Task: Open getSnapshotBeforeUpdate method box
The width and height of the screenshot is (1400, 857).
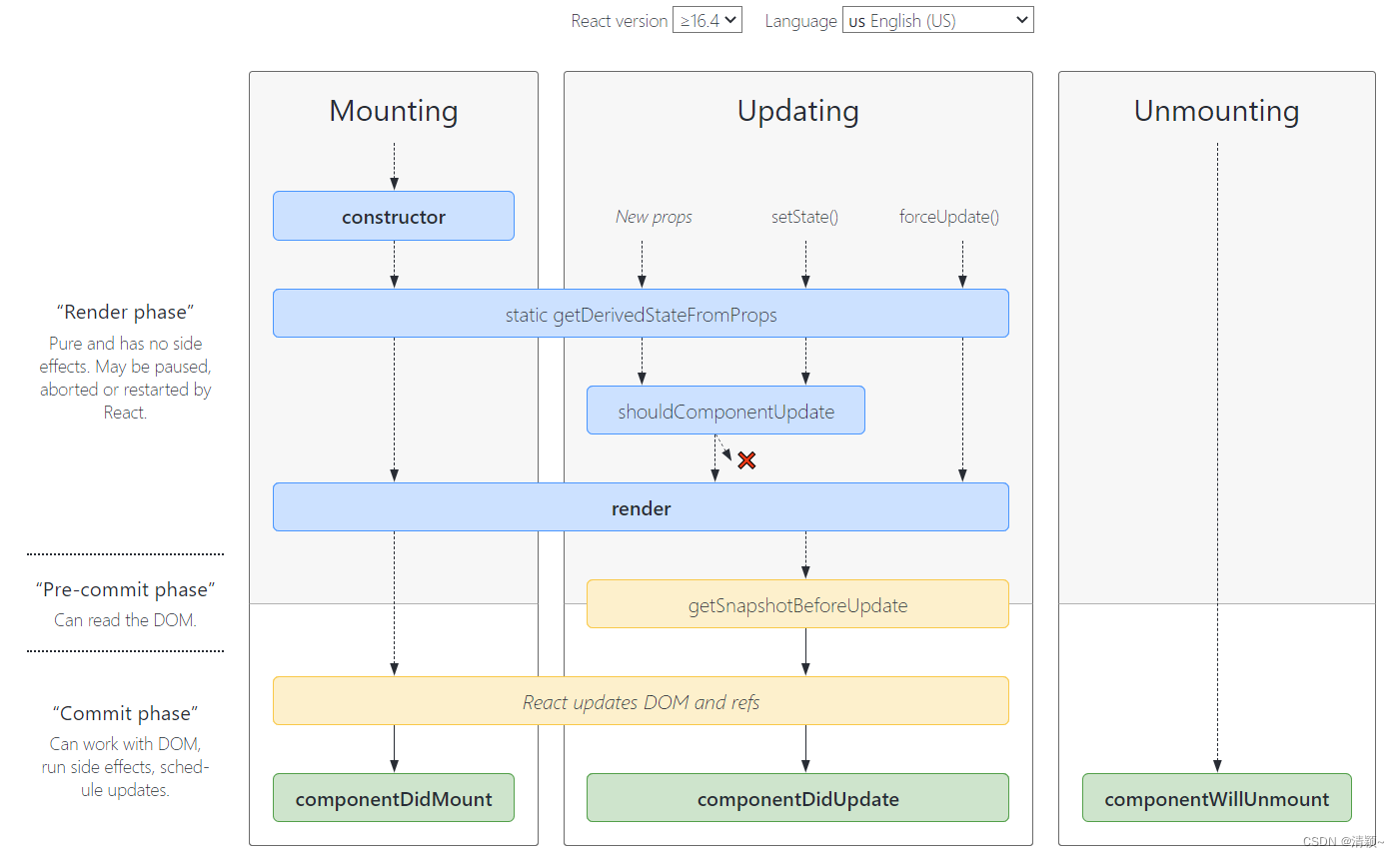Action: 797,604
